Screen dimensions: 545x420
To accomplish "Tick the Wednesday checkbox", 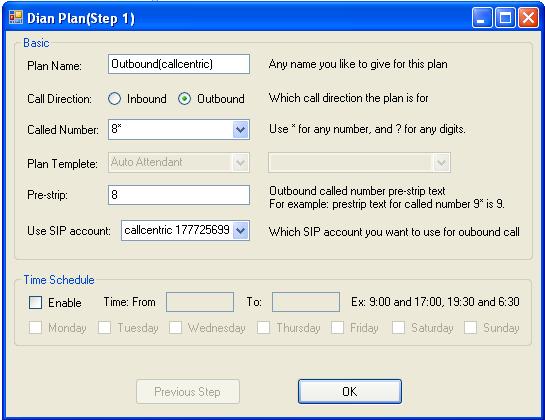I will (x=176, y=328).
